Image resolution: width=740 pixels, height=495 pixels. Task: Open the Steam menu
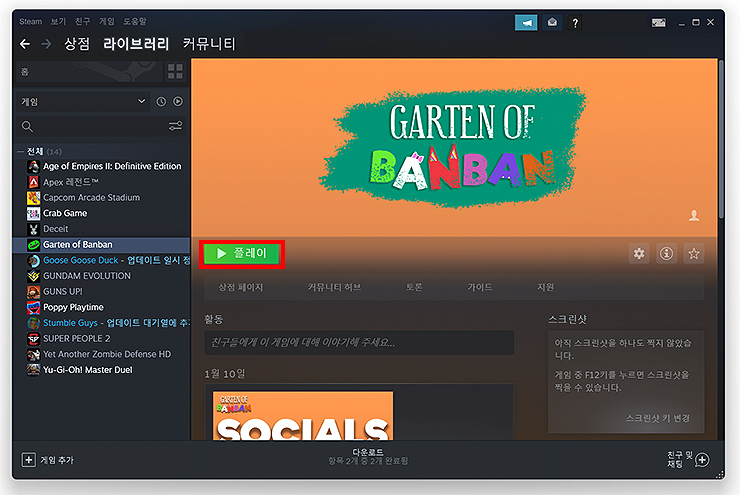point(31,22)
